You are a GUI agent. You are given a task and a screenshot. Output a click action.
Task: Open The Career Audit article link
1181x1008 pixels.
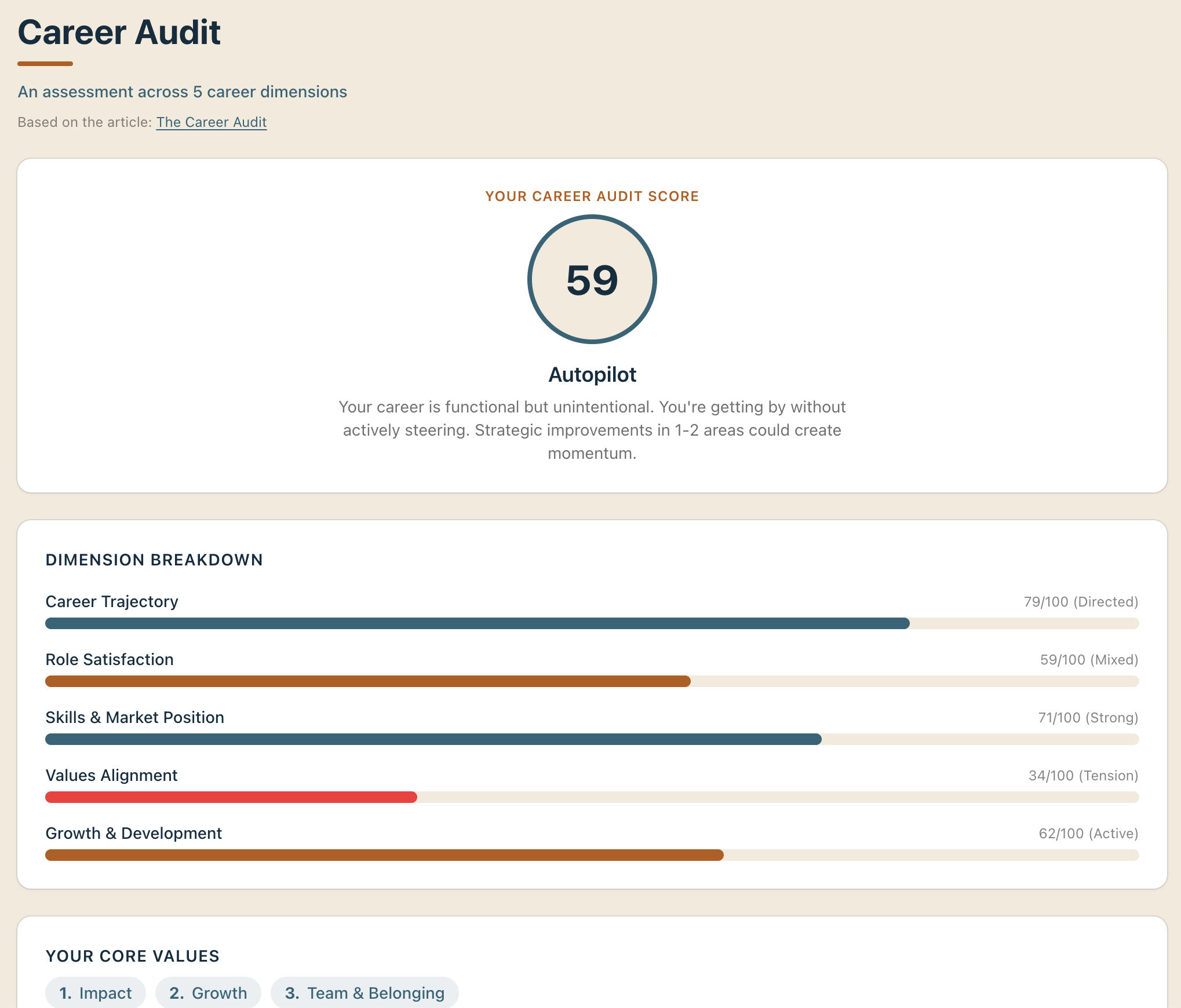tap(211, 122)
